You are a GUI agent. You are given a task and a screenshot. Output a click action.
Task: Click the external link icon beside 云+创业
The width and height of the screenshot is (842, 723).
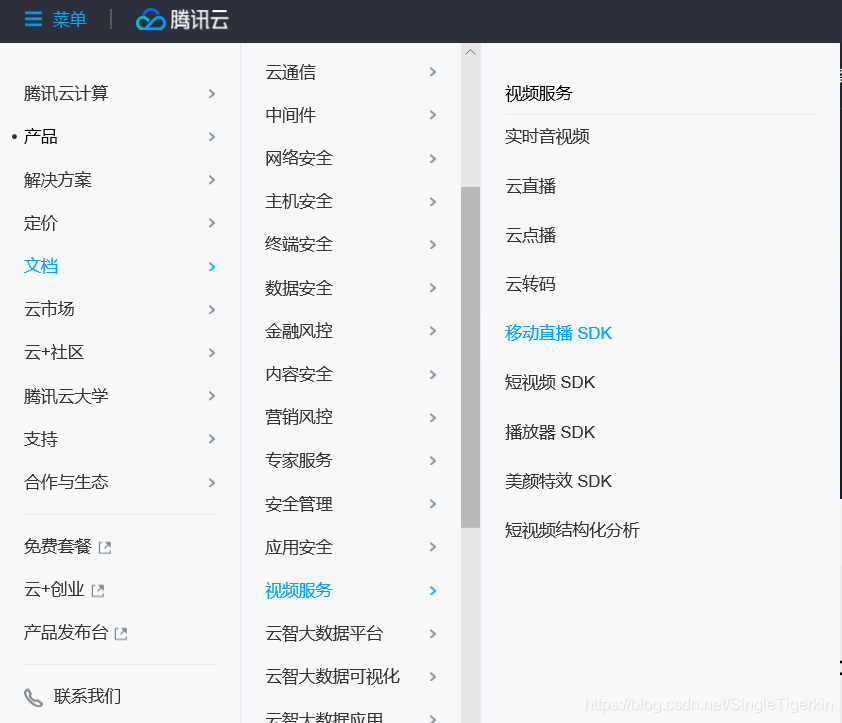pyautogui.click(x=98, y=590)
